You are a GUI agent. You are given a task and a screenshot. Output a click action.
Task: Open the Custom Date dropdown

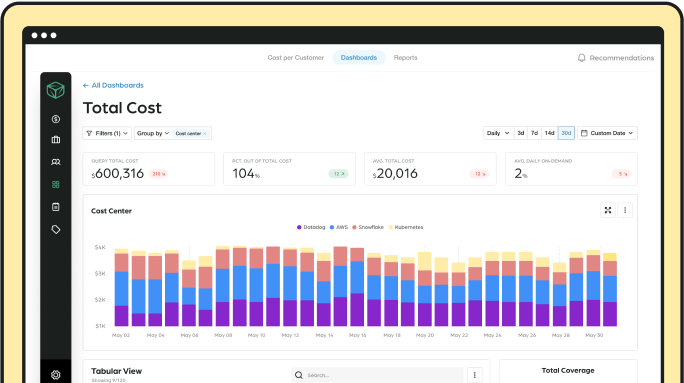[x=607, y=133]
